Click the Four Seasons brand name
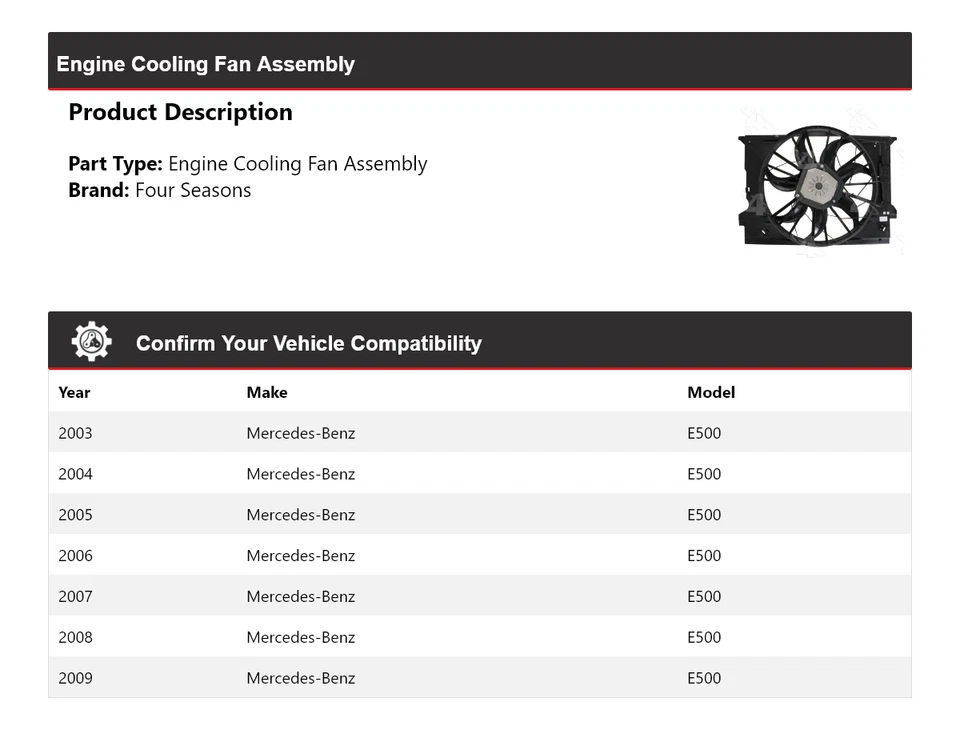The width and height of the screenshot is (960, 730). click(x=193, y=190)
